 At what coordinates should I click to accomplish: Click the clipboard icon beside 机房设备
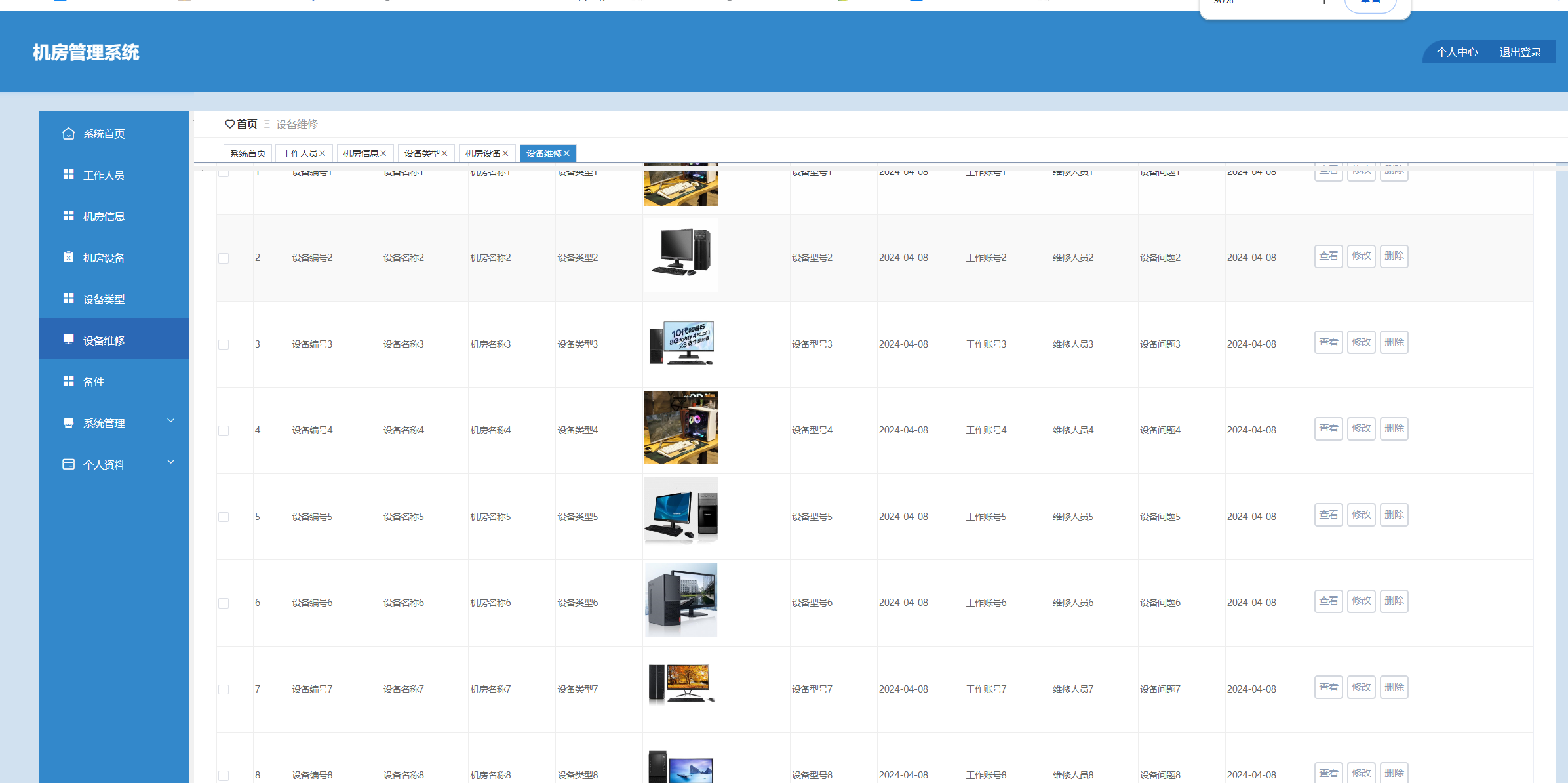tap(68, 257)
